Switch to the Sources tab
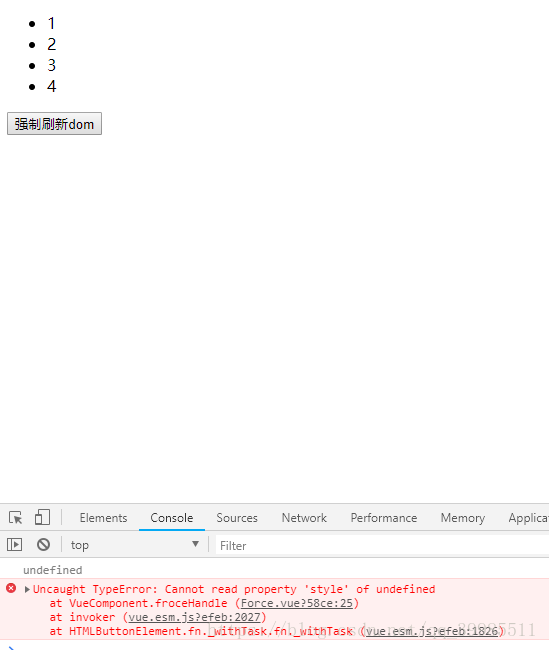This screenshot has width=549, height=650. pos(237,518)
